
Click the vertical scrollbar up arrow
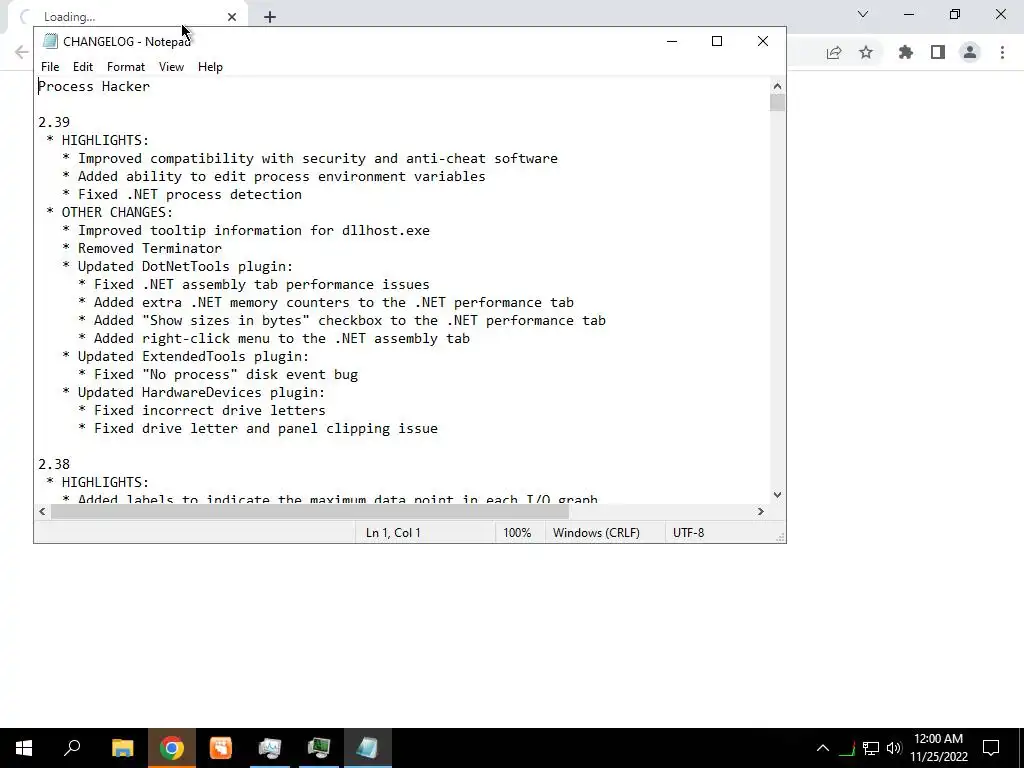[x=777, y=86]
